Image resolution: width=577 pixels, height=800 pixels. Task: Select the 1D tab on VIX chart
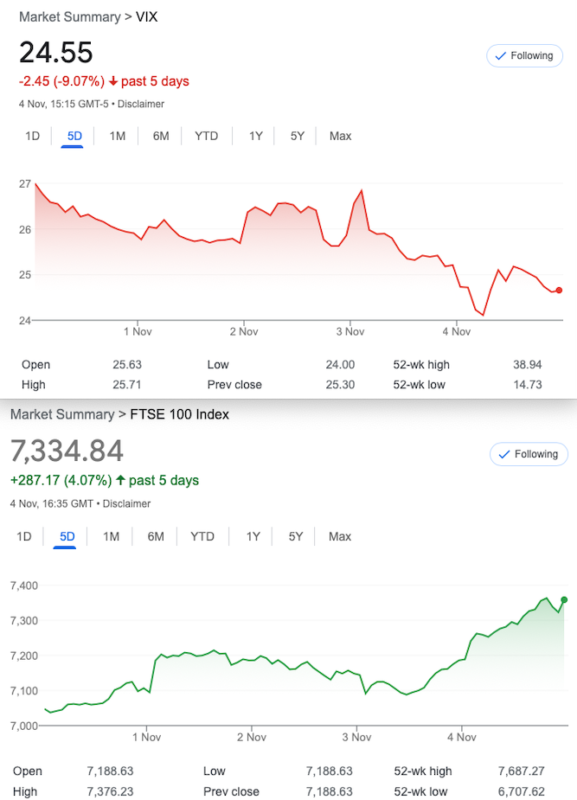click(x=32, y=136)
